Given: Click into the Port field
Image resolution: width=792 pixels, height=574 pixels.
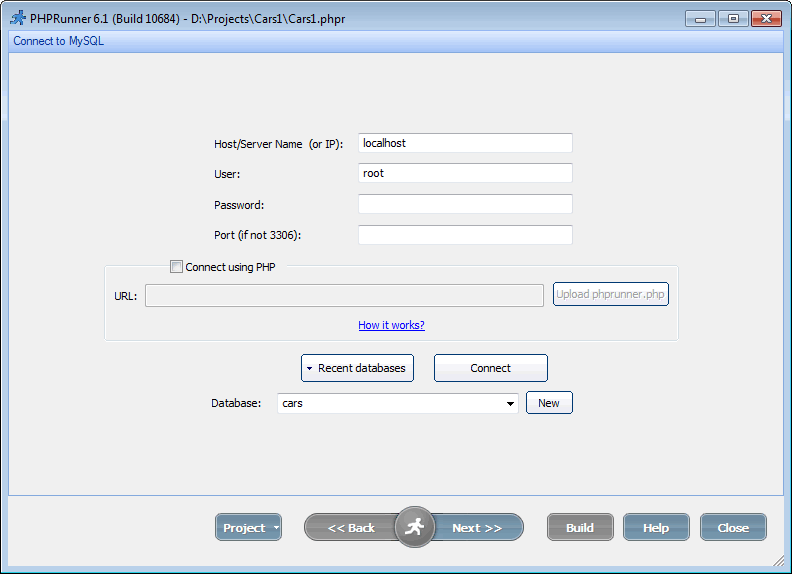Looking at the screenshot, I should point(465,235).
